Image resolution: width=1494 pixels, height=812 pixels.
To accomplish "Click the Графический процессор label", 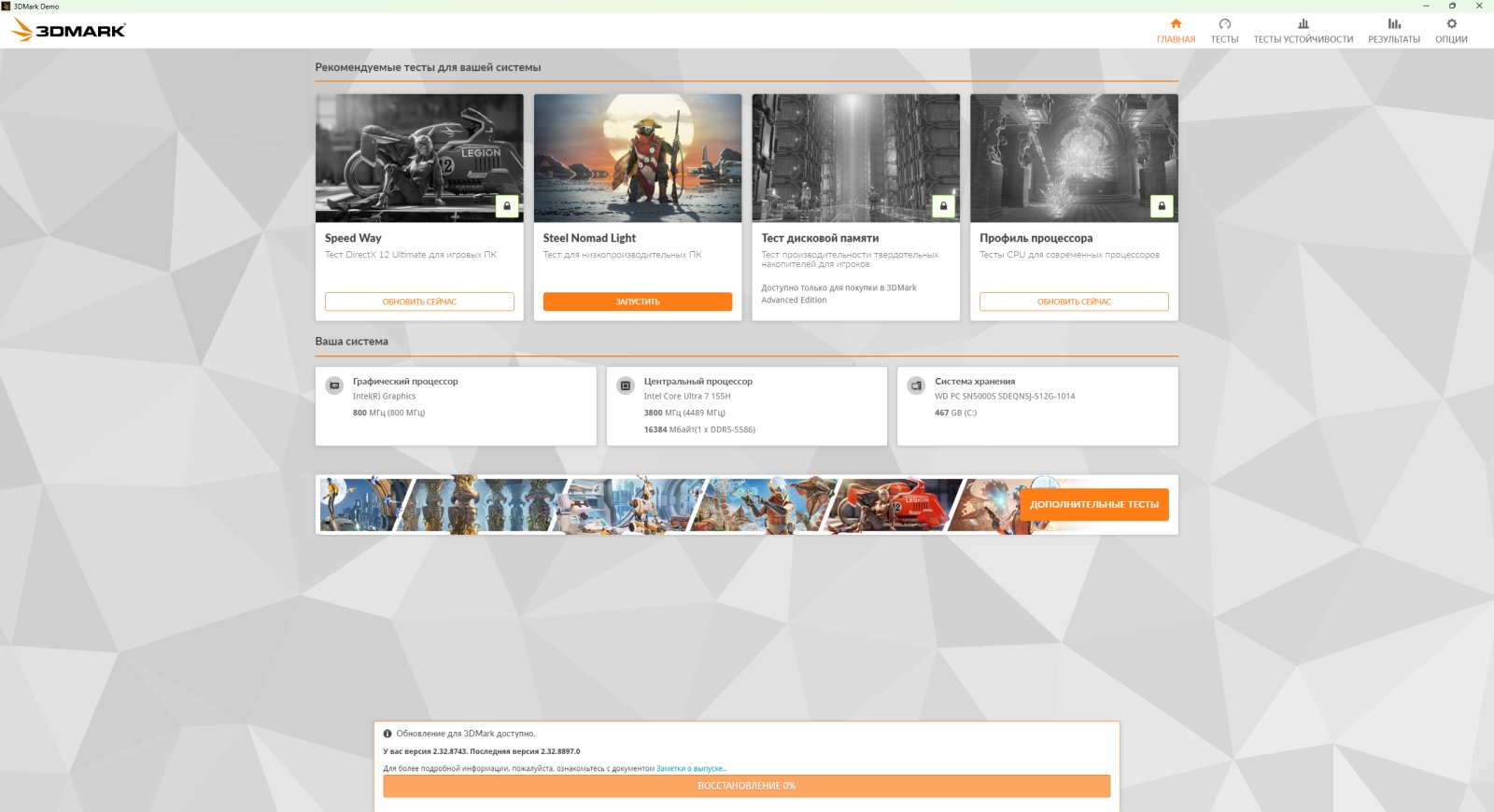I will point(405,382).
